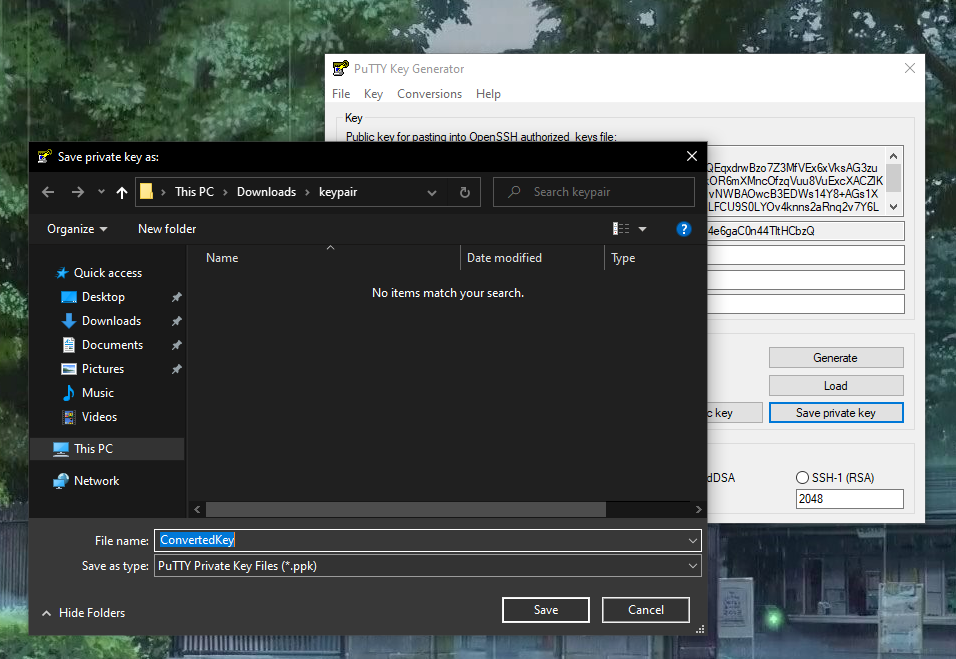Viewport: 956px width, 659px height.
Task: Expand the File name dropdown arrow
Action: click(x=693, y=541)
